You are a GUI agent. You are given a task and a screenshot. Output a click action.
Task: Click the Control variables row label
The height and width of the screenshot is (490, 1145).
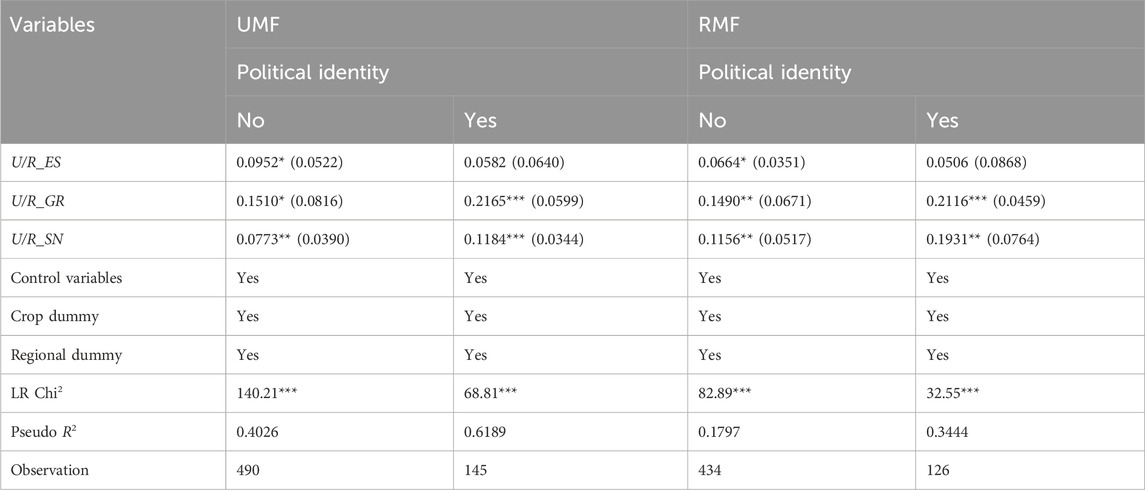66,279
